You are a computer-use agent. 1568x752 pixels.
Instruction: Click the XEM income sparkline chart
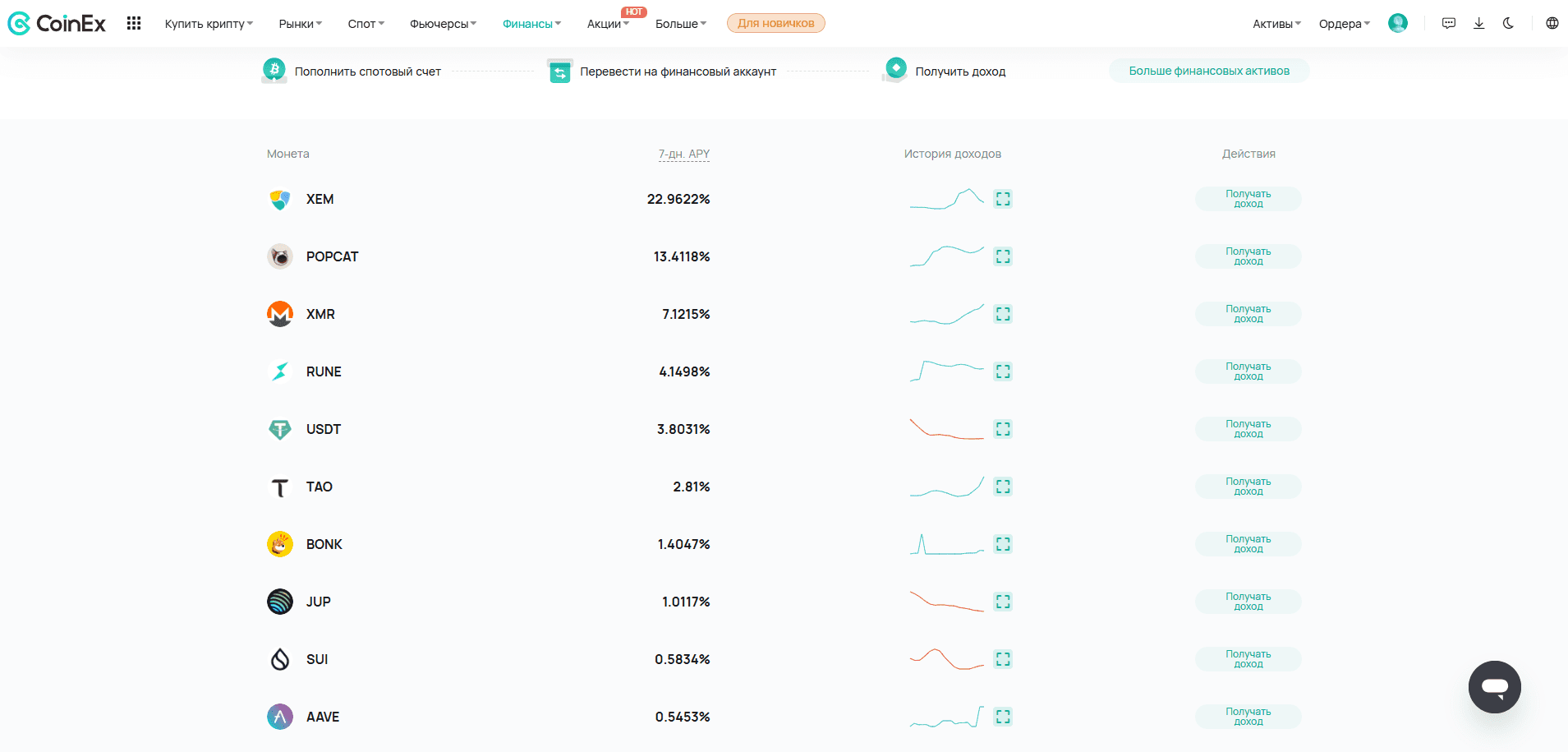947,199
